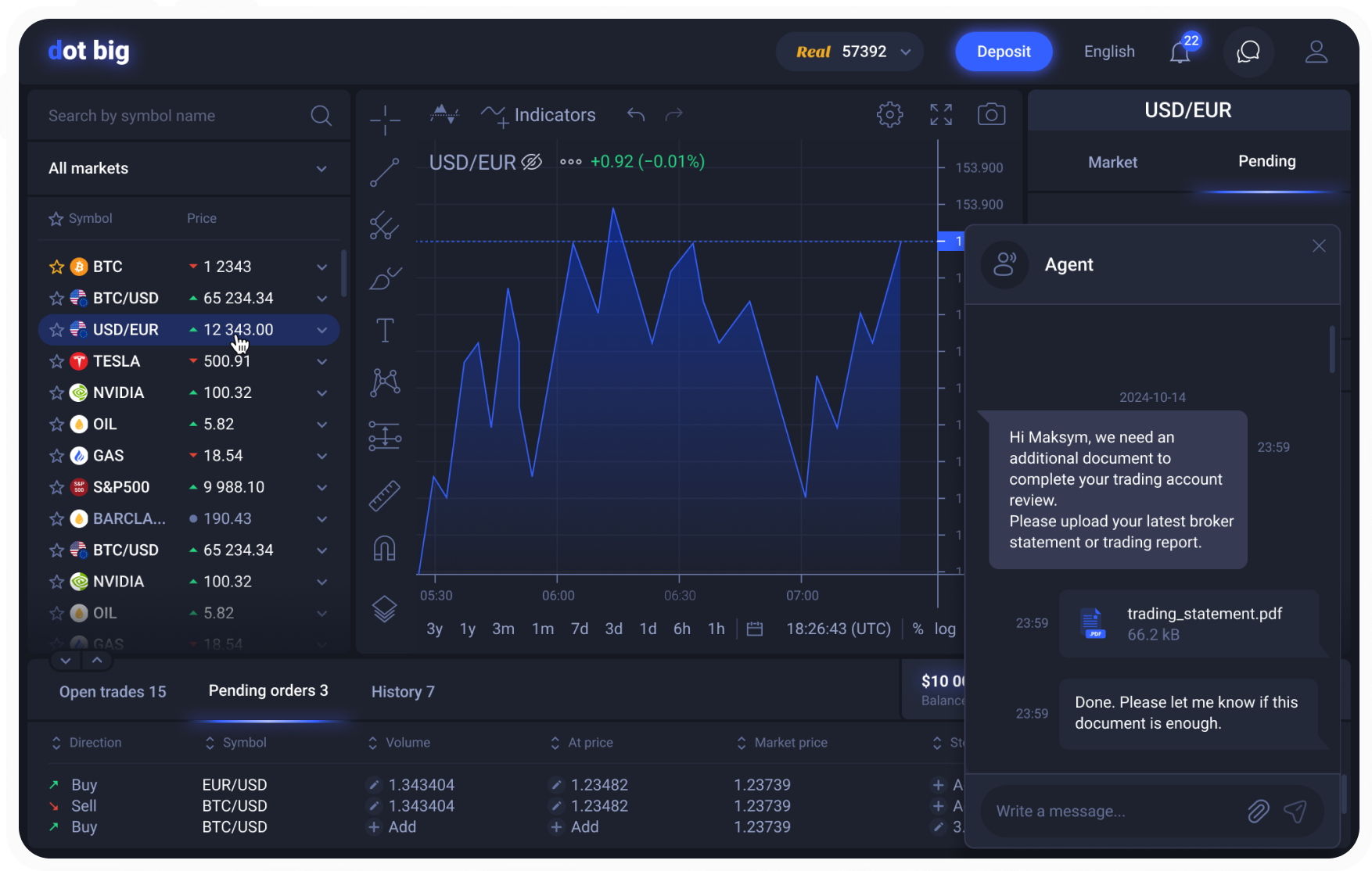Take chart snapshot with camera icon

tap(991, 114)
